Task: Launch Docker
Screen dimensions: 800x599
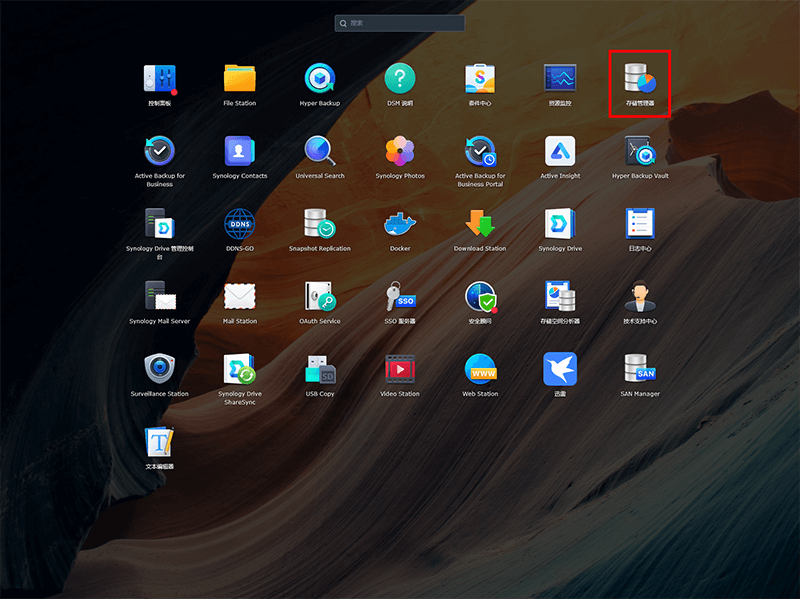Action: click(400, 224)
